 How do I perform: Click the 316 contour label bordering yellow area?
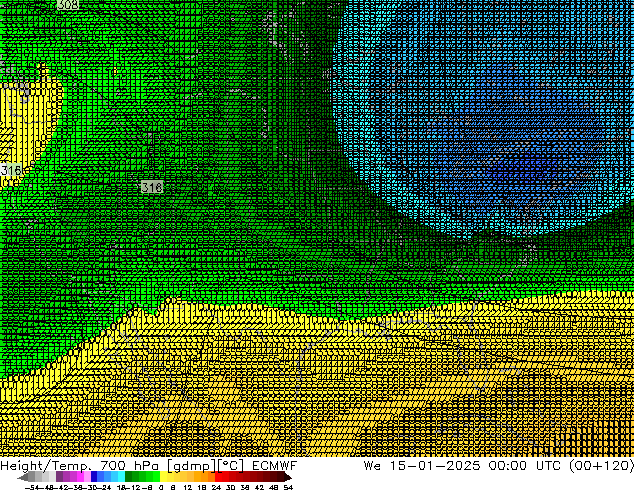tap(11, 170)
